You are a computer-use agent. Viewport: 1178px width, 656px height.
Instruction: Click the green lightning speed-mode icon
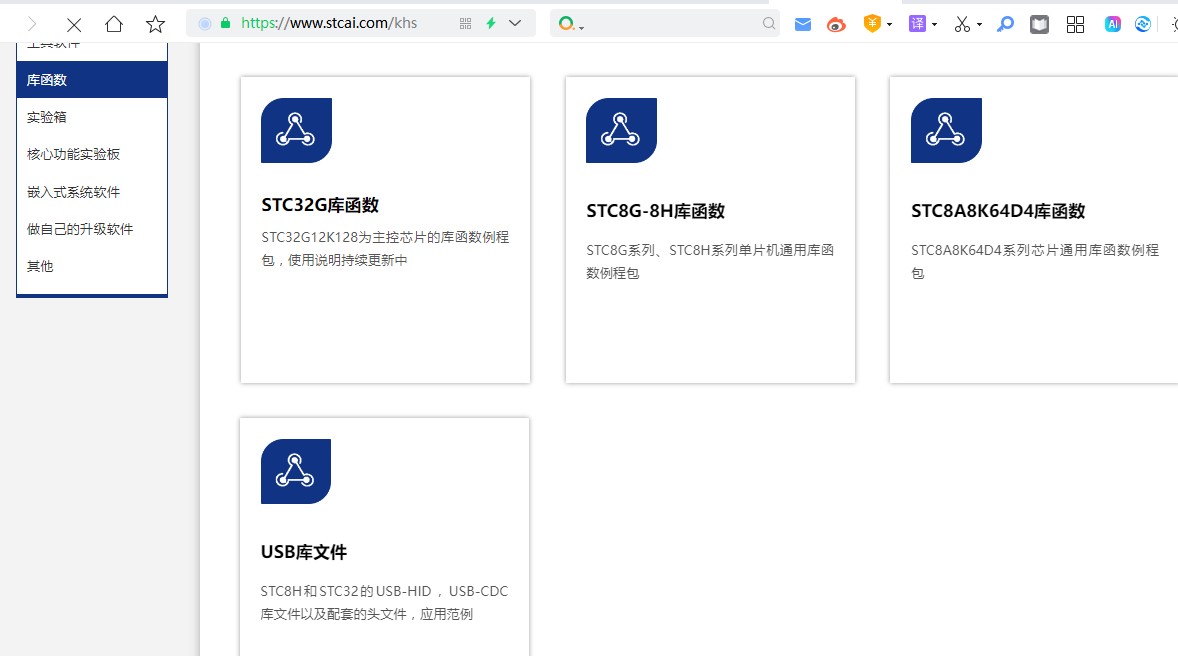491,23
